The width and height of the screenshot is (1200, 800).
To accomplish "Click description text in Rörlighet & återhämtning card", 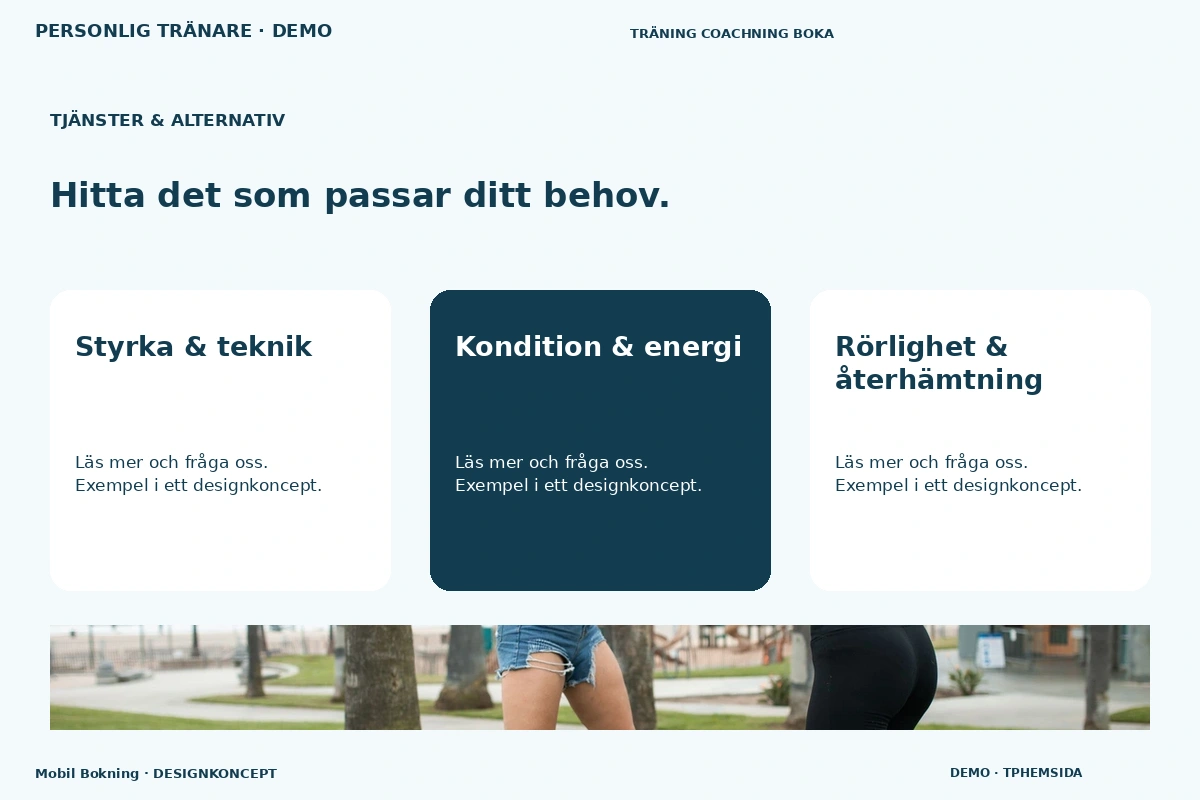I will coord(958,474).
